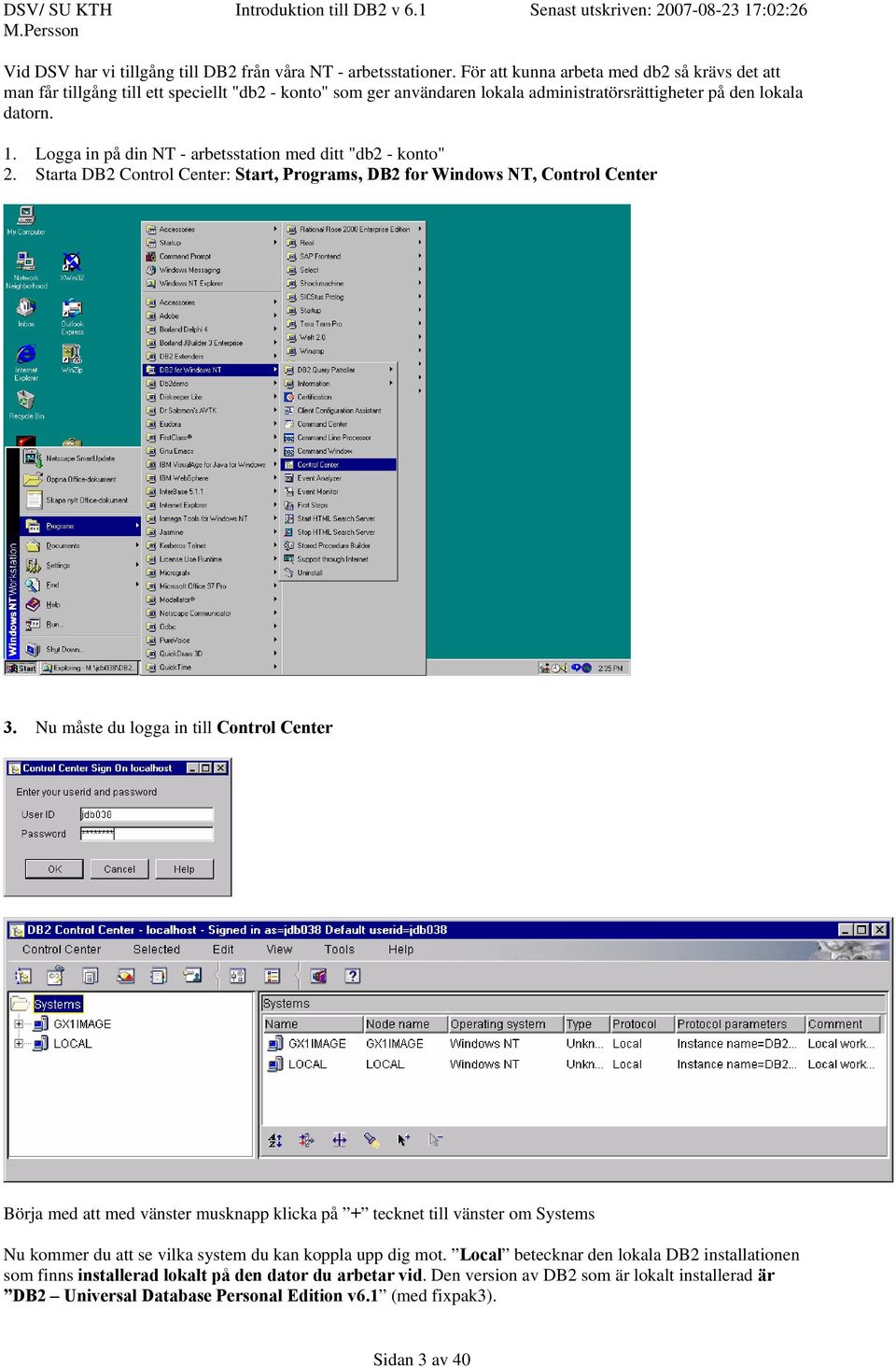Select the GX1IMAGE row in the Systems list

tap(573, 1043)
